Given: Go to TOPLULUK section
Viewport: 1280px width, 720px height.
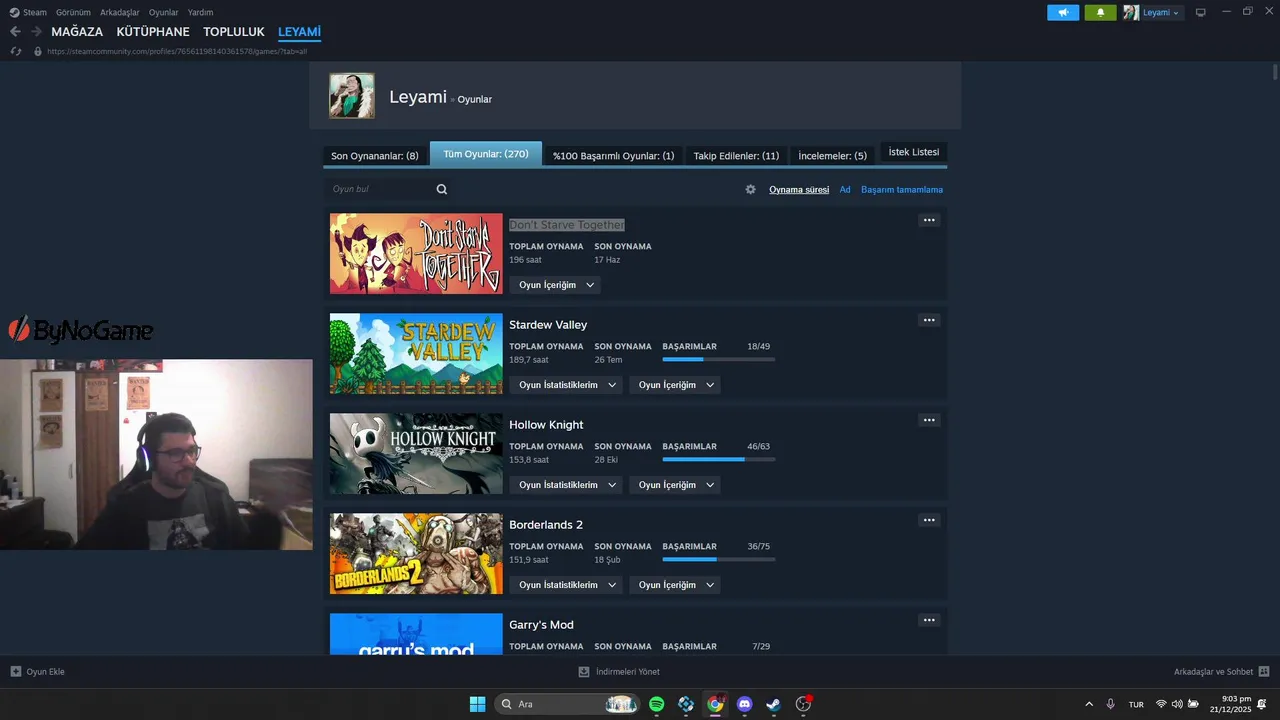Looking at the screenshot, I should [x=234, y=32].
